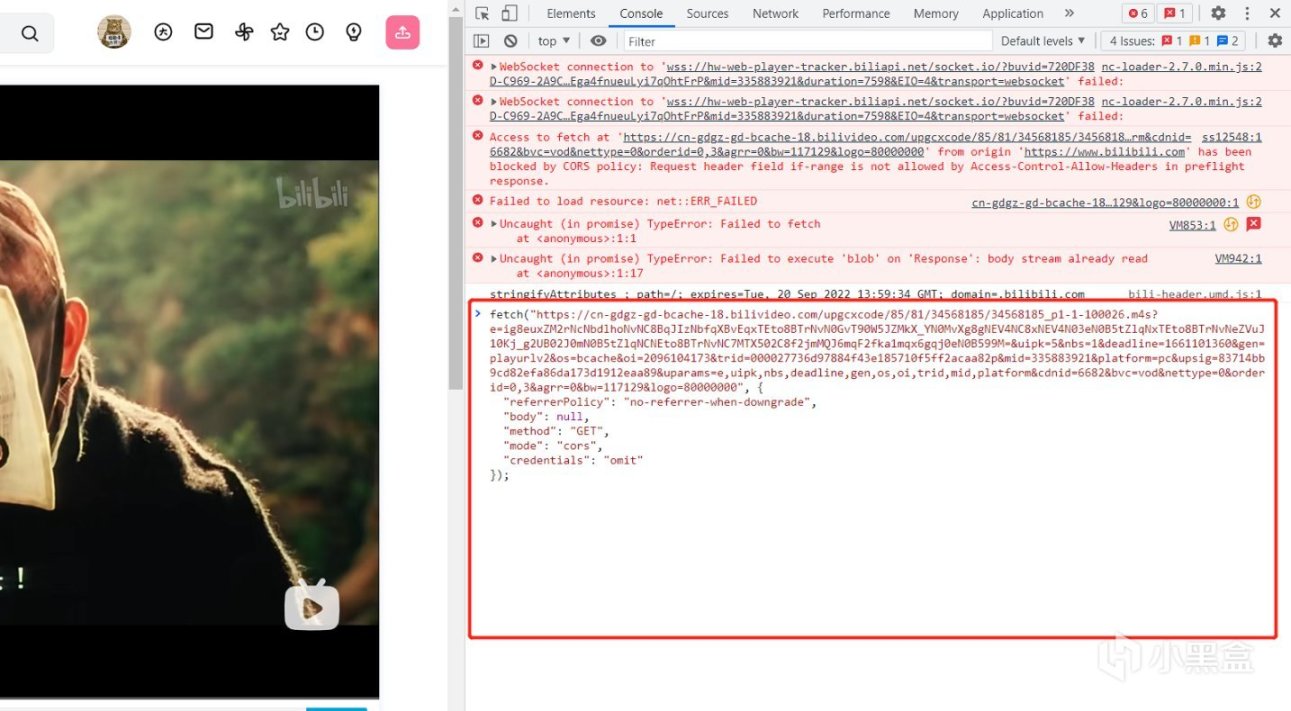Click the "method": "GET" line
The image size is (1291, 711).
(556, 431)
